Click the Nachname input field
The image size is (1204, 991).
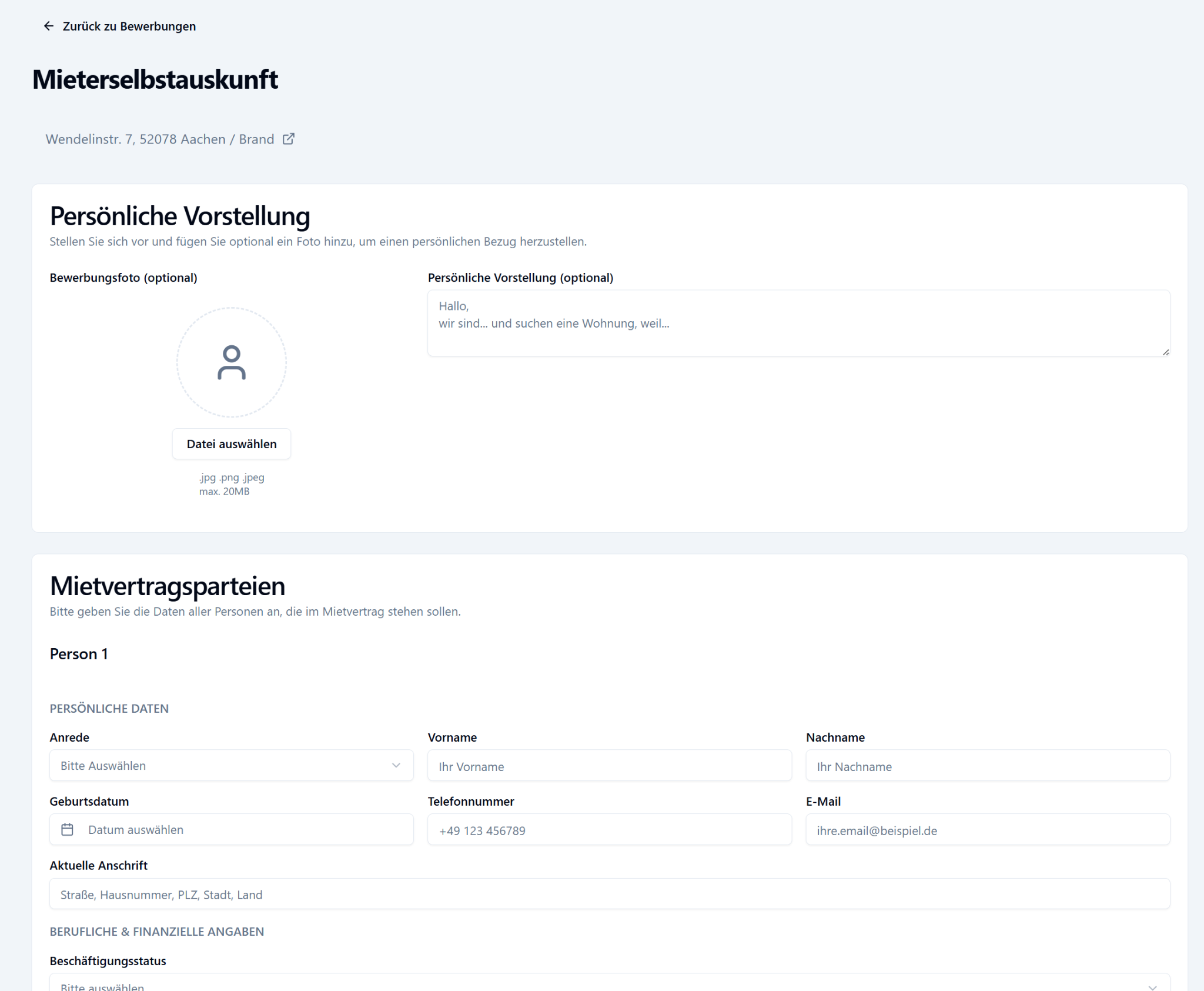click(x=987, y=766)
